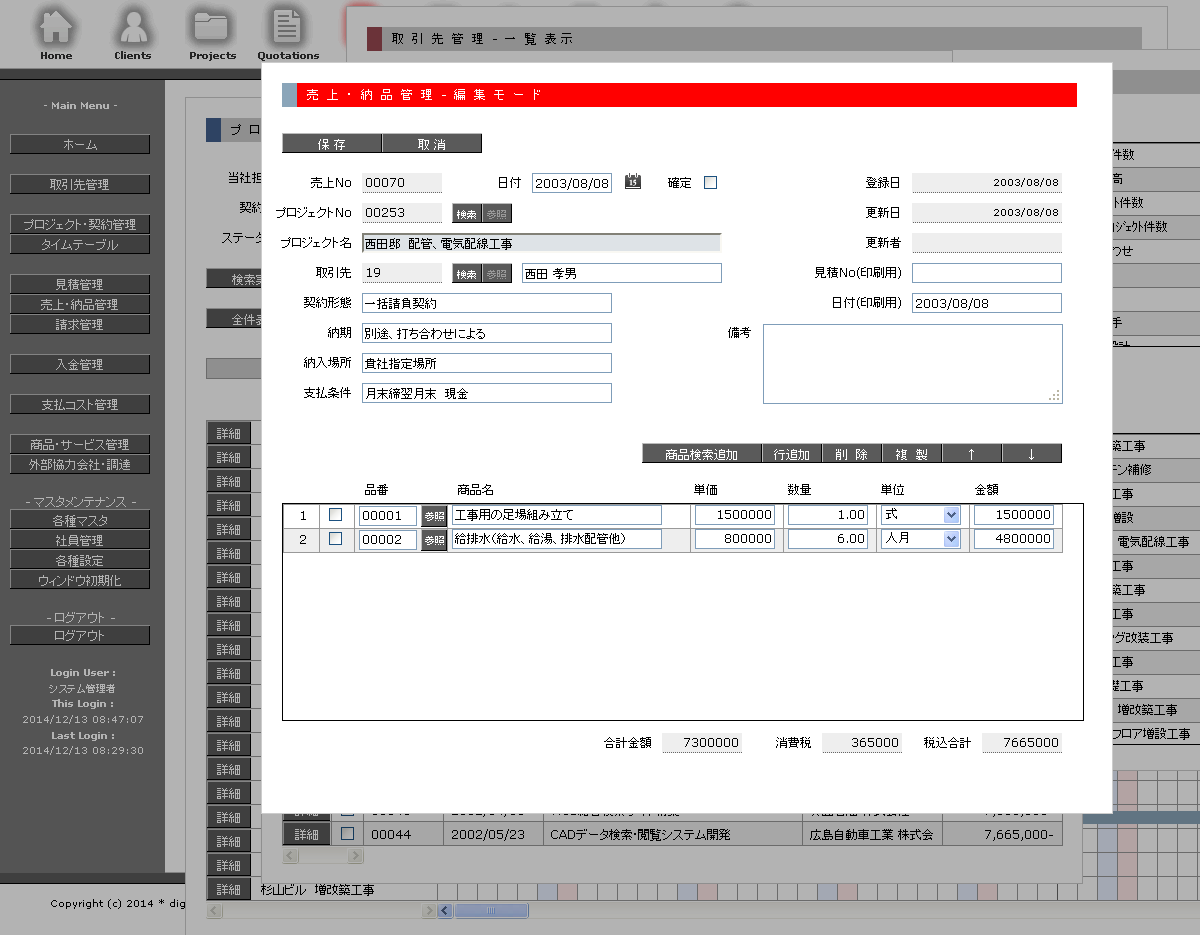Click the 商品検索追加 button
This screenshot has width=1200, height=935.
coord(702,454)
